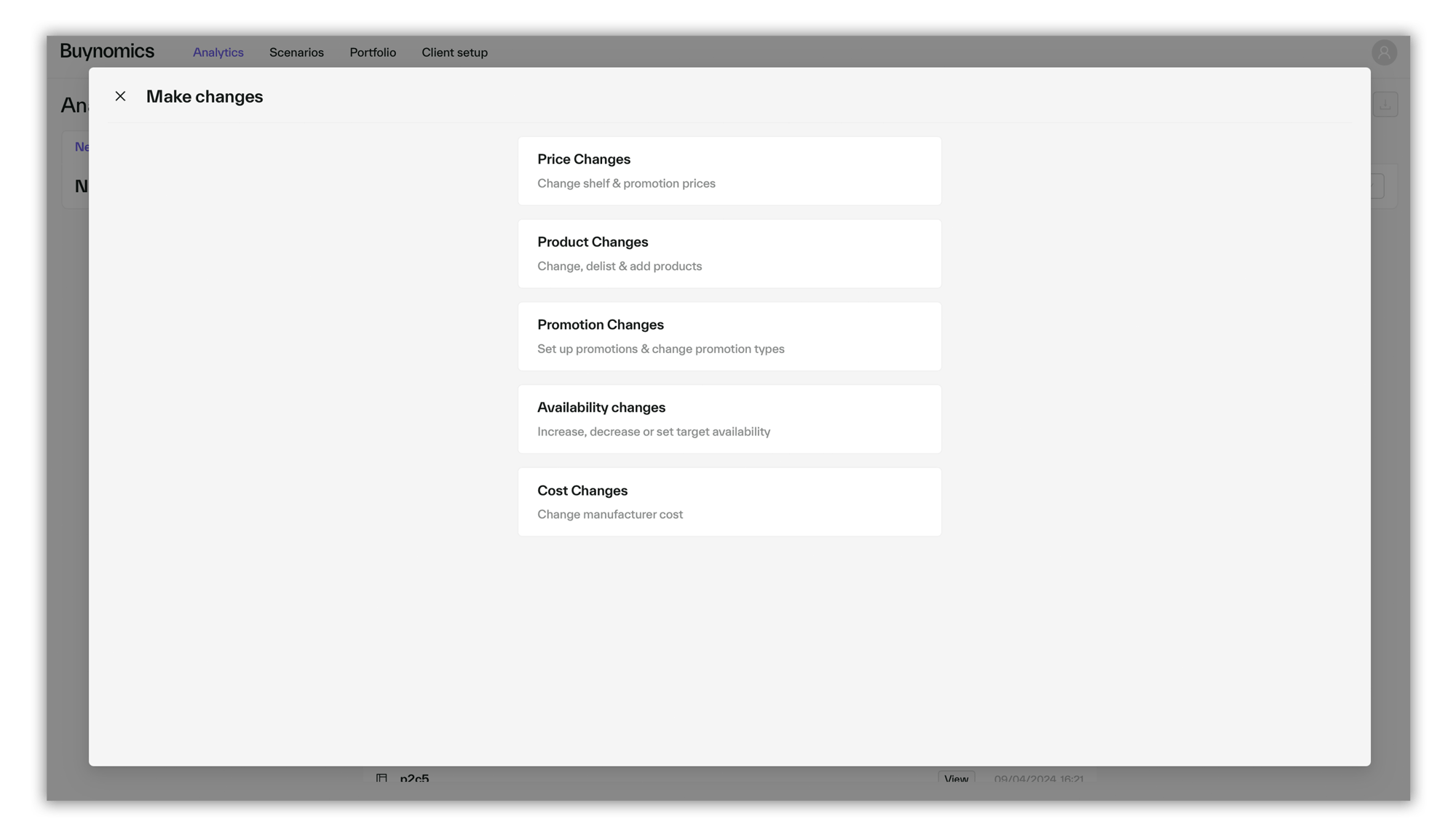Open Availability changes
This screenshot has height=840, width=1456.
coord(729,419)
